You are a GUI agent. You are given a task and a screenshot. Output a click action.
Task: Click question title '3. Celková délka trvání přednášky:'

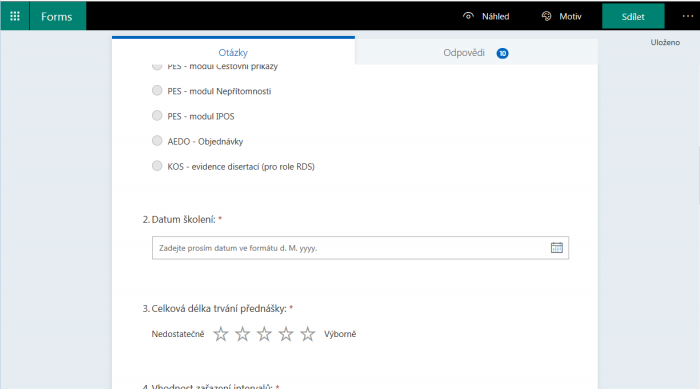coord(215,309)
